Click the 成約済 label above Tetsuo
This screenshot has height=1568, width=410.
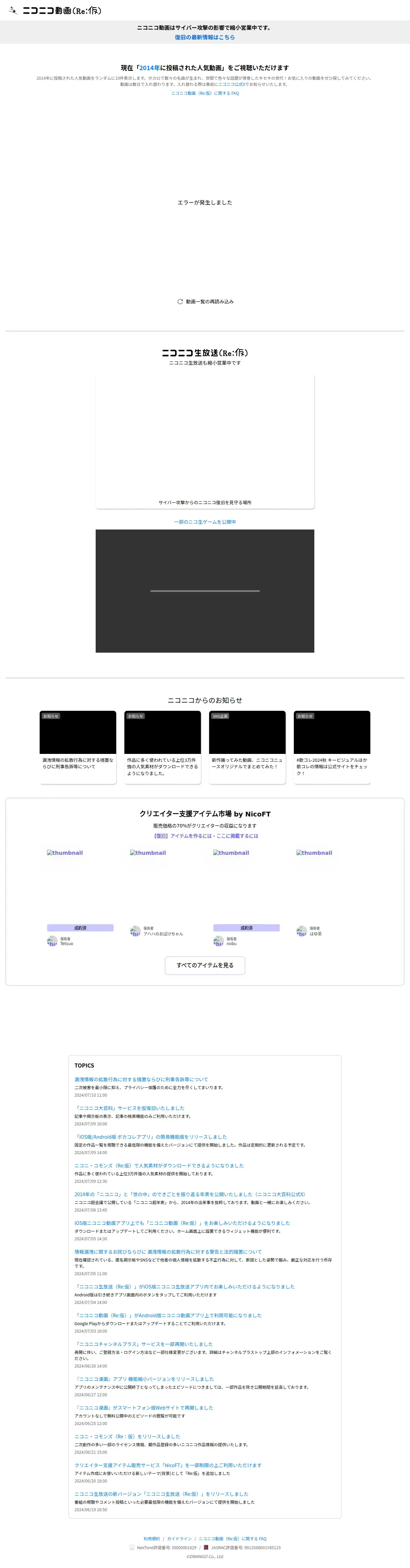[80, 928]
